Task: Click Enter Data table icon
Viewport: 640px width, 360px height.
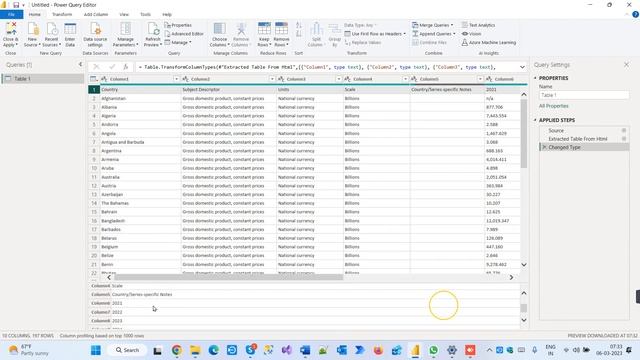Action: tap(70, 29)
